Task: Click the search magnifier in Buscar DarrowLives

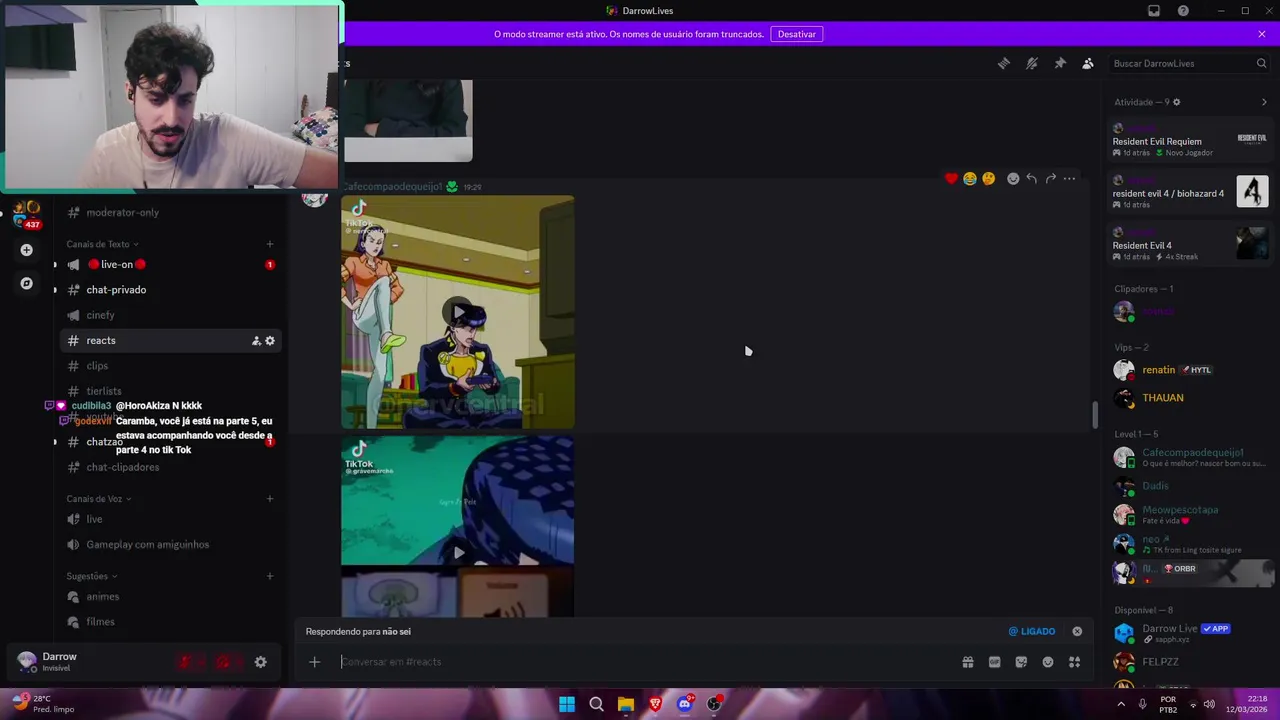Action: point(1261,63)
